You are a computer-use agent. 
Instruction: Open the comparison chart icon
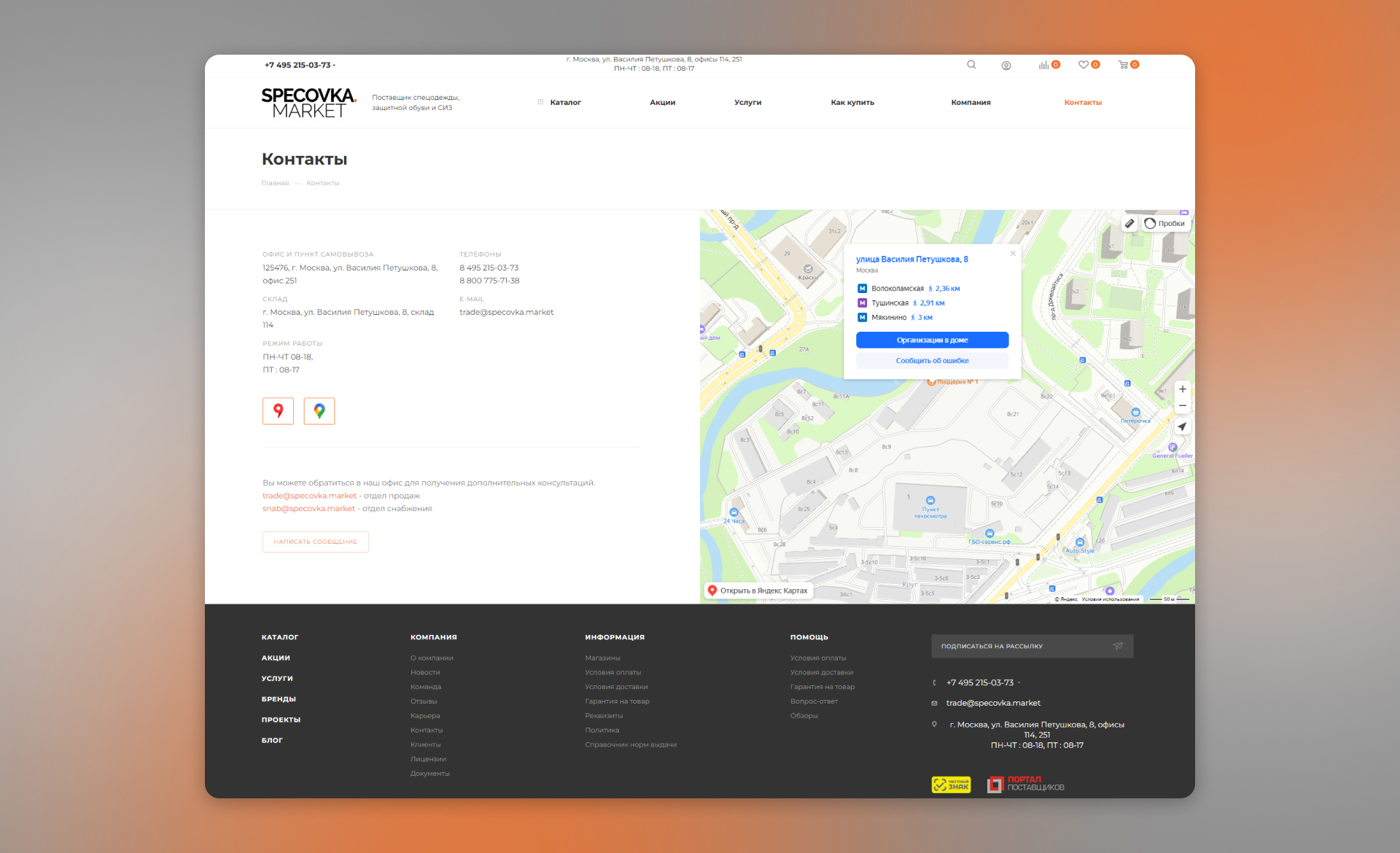click(x=1044, y=65)
